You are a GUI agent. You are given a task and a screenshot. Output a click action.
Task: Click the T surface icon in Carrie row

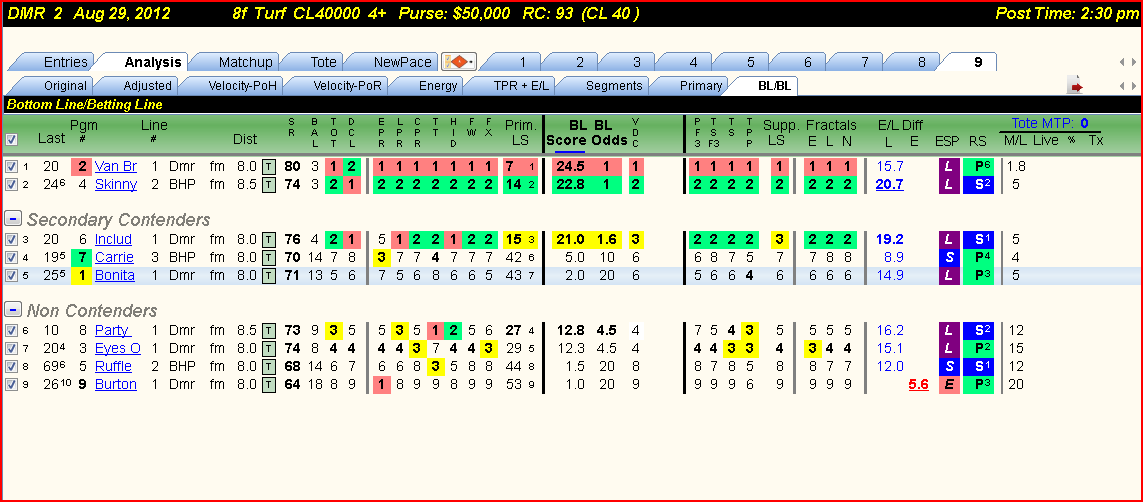point(268,257)
